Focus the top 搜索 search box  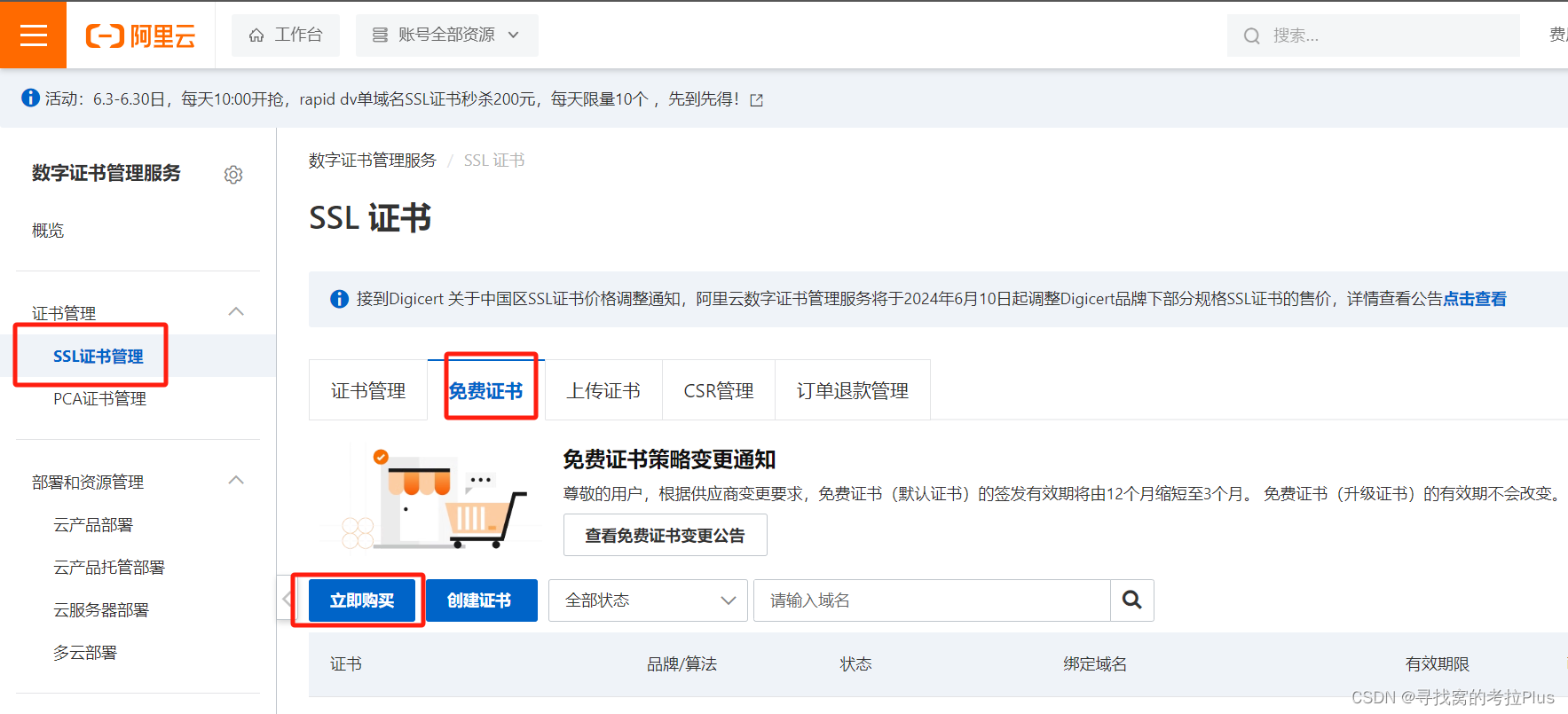coord(1373,35)
